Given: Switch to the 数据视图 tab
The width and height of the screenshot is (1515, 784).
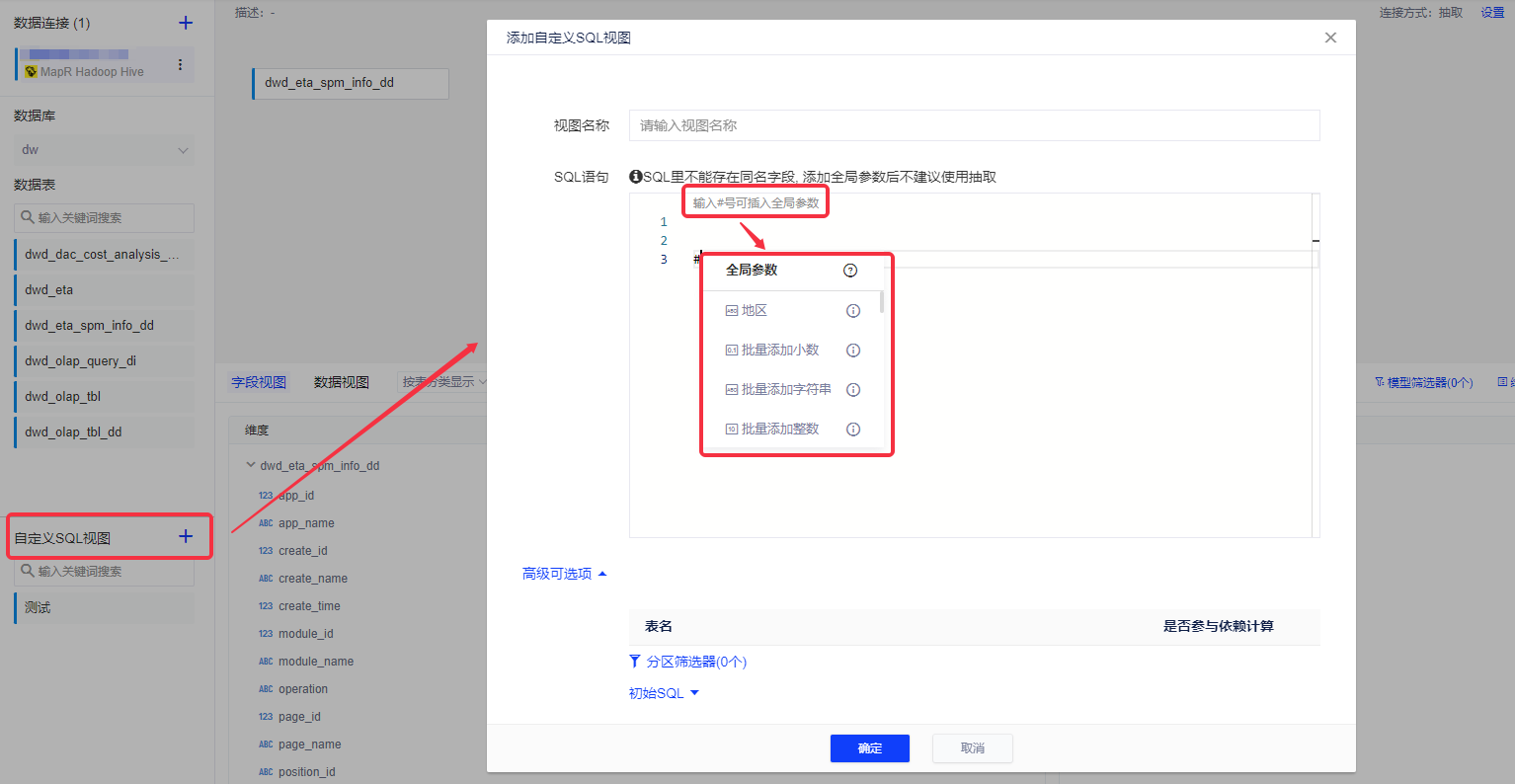Looking at the screenshot, I should coord(341,382).
